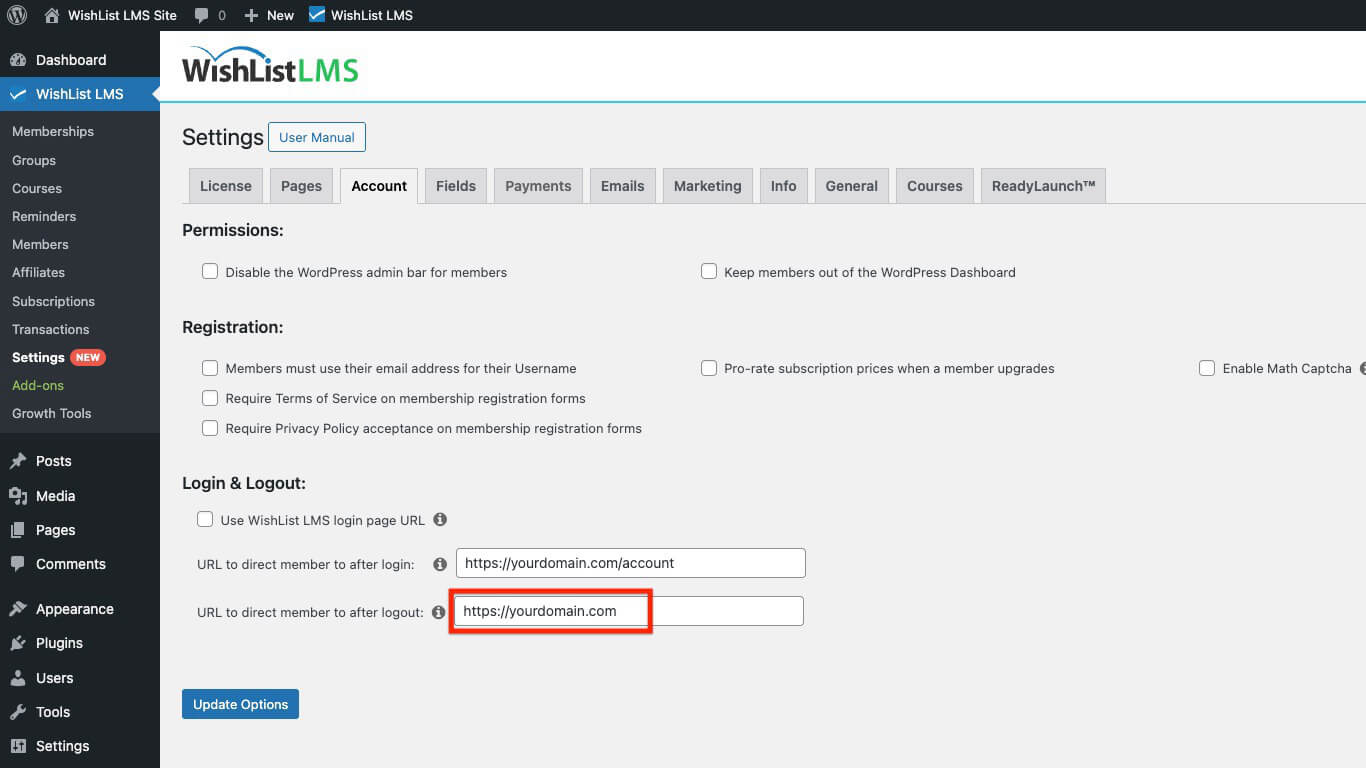Open the WordPress logo menu
Screen dimensions: 1366x768
(x=16, y=15)
